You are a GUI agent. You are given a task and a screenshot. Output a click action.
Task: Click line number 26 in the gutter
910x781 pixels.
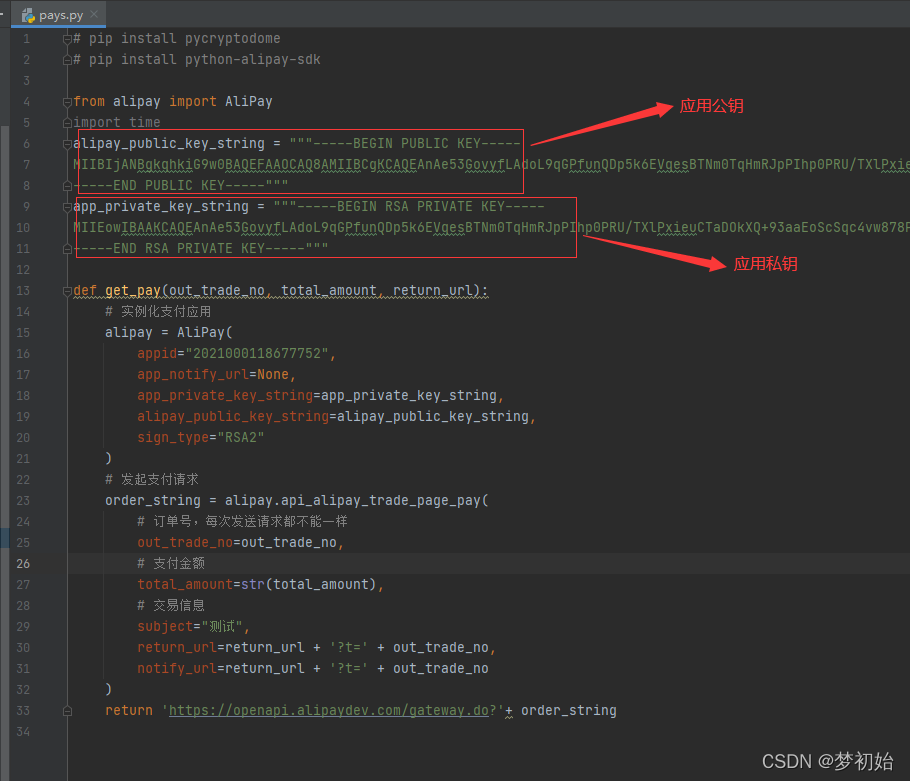23,563
